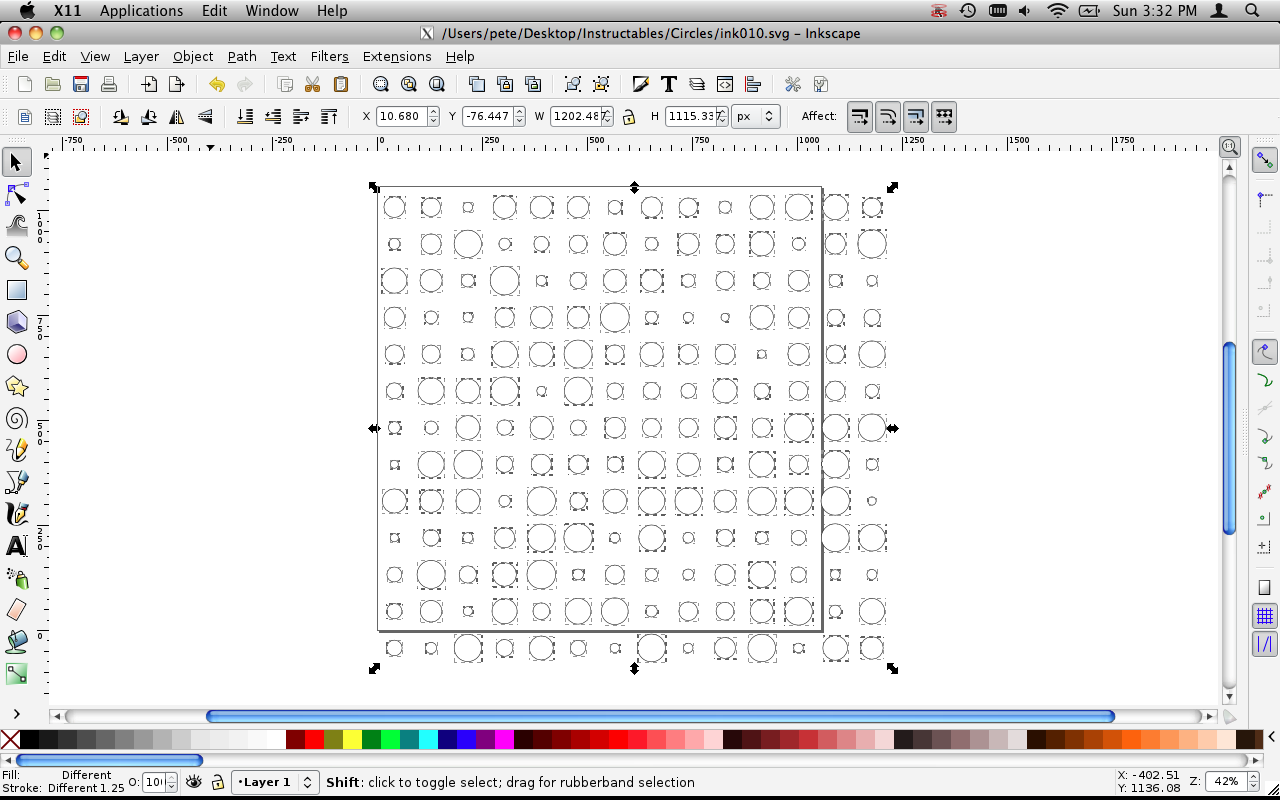Open the Layer 1 layer dropdown
This screenshot has width=1280, height=800.
(x=275, y=782)
